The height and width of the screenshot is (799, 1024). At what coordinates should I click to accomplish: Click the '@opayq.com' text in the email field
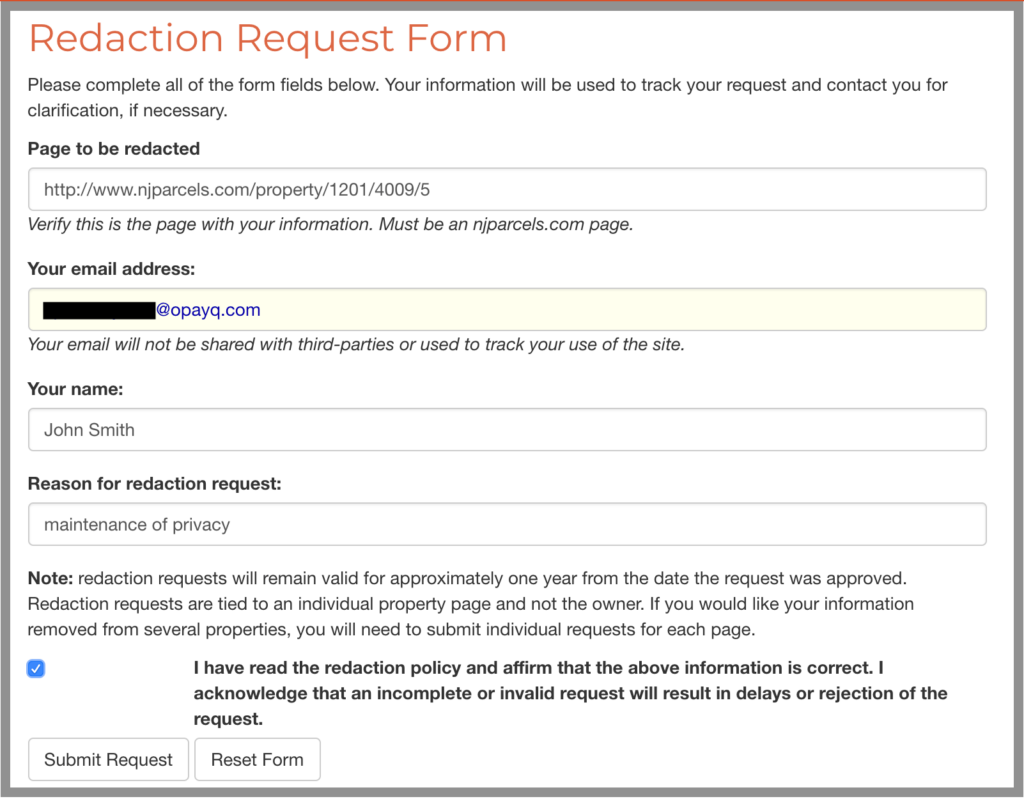pos(208,310)
